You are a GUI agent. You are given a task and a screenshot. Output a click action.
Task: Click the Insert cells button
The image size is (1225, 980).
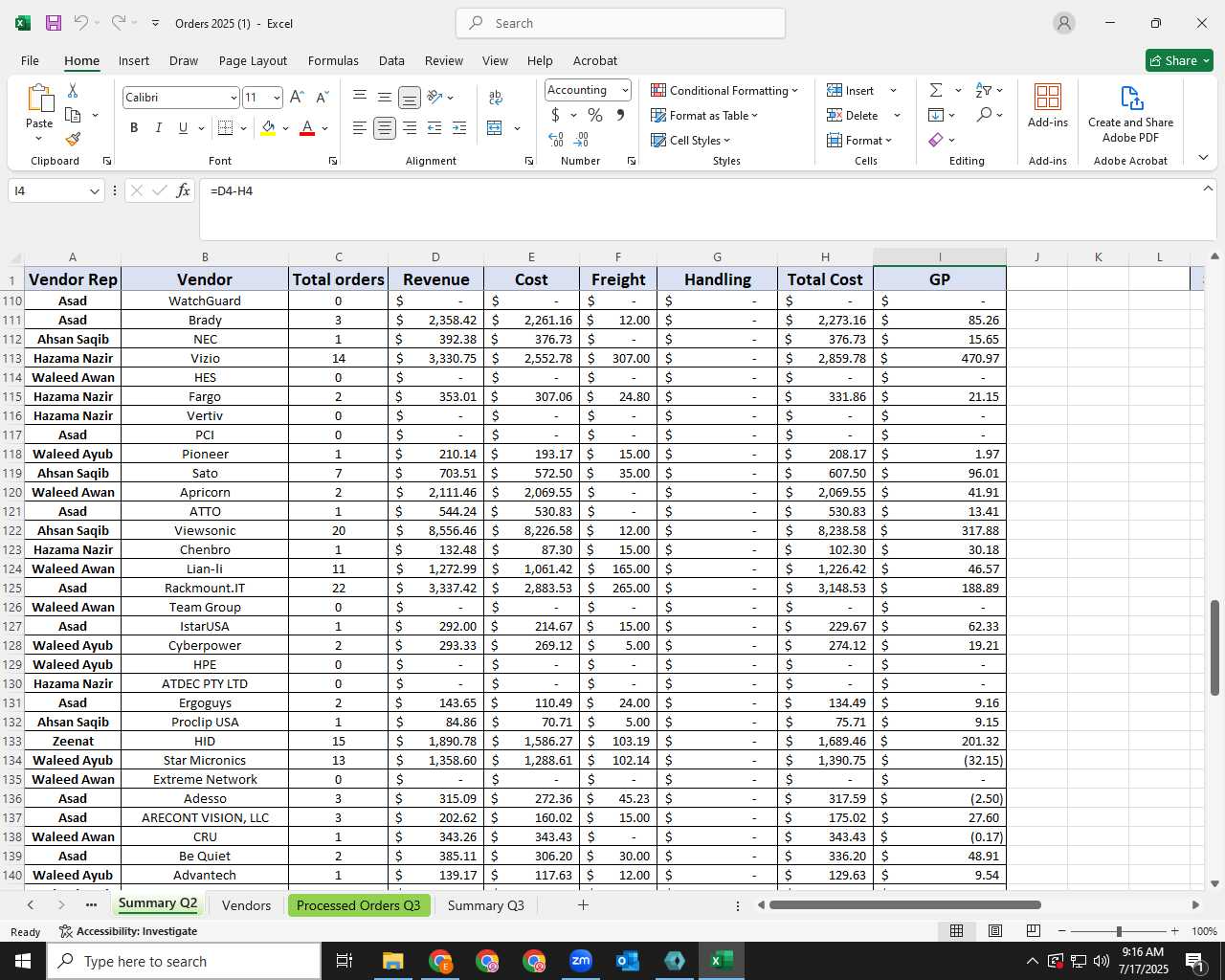tap(851, 90)
